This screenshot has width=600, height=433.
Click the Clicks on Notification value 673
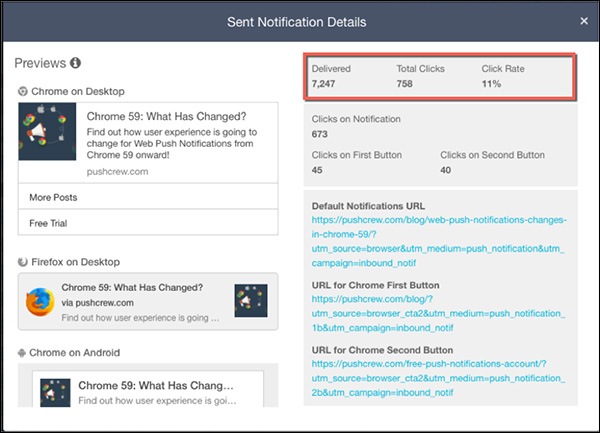click(x=320, y=134)
